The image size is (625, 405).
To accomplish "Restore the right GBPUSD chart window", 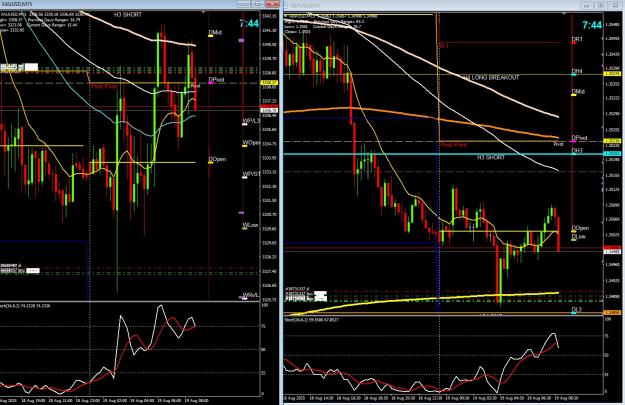I will click(601, 5).
